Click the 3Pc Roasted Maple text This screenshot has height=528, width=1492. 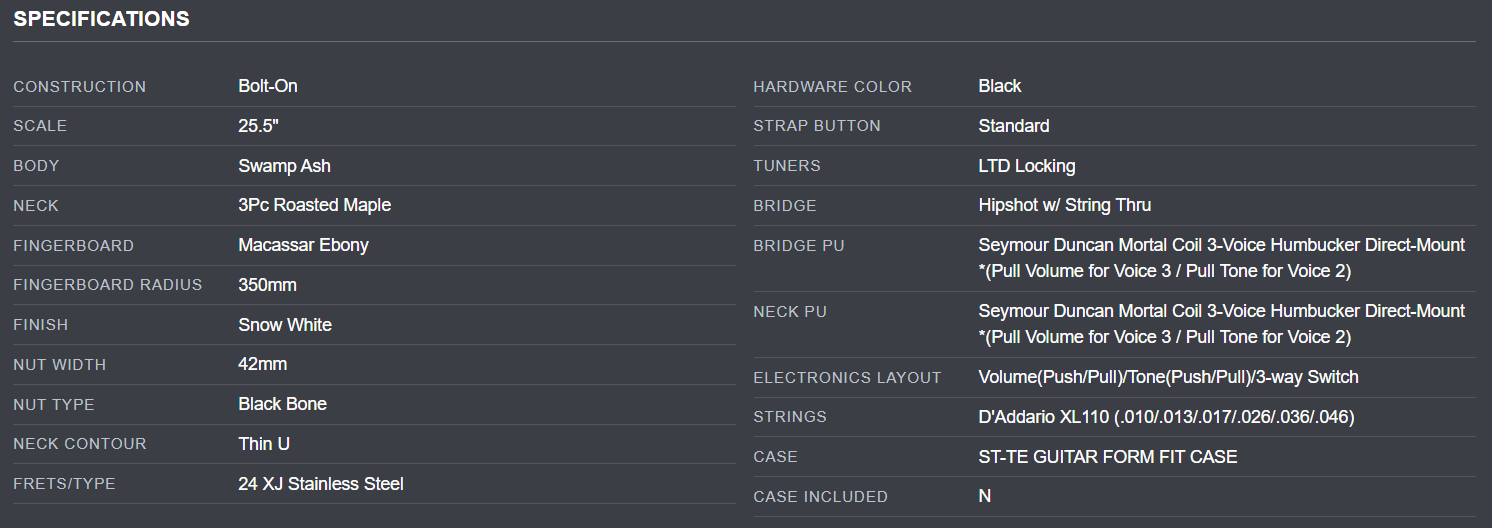314,205
